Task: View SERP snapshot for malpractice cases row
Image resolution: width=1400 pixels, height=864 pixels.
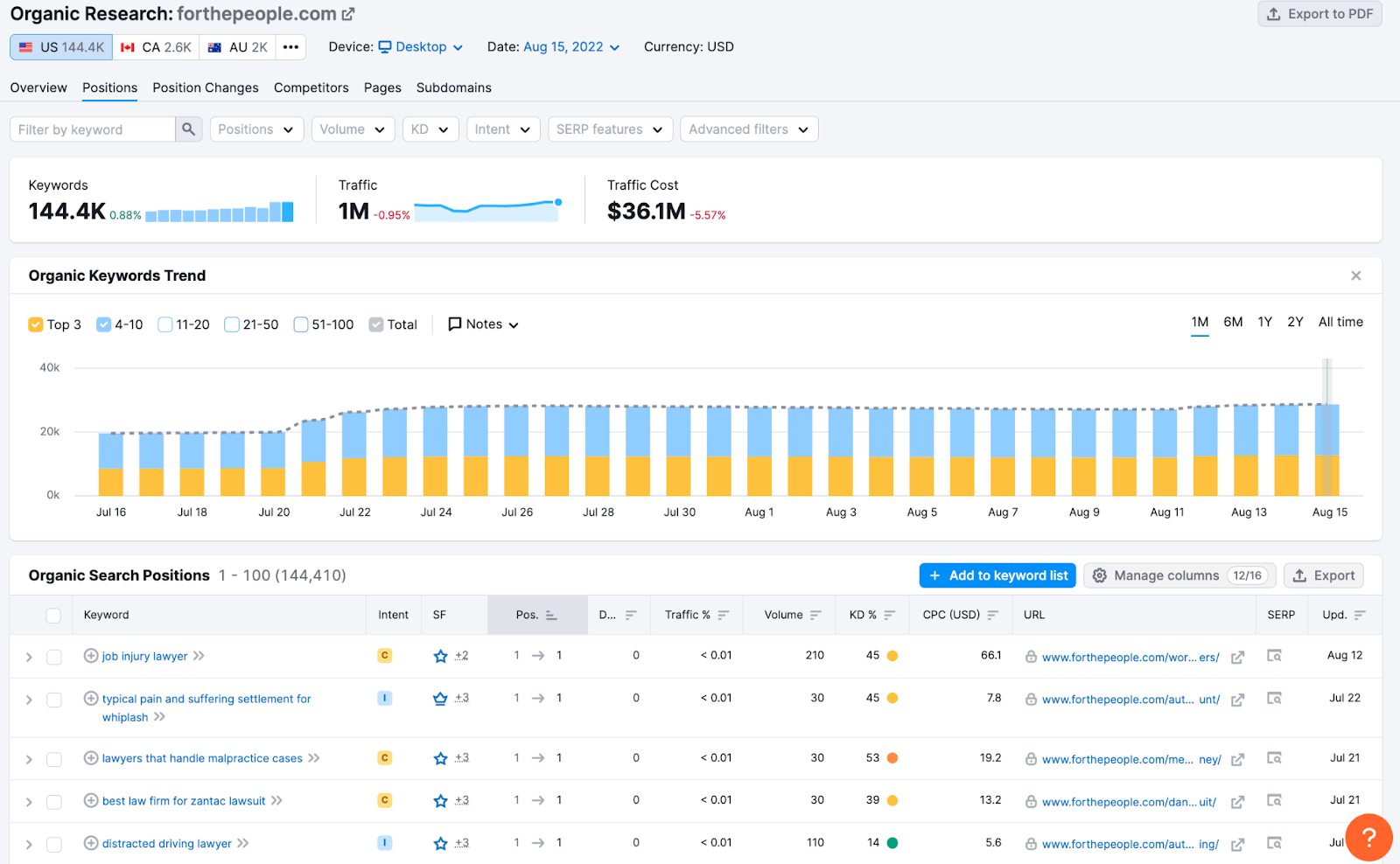Action: point(1275,758)
